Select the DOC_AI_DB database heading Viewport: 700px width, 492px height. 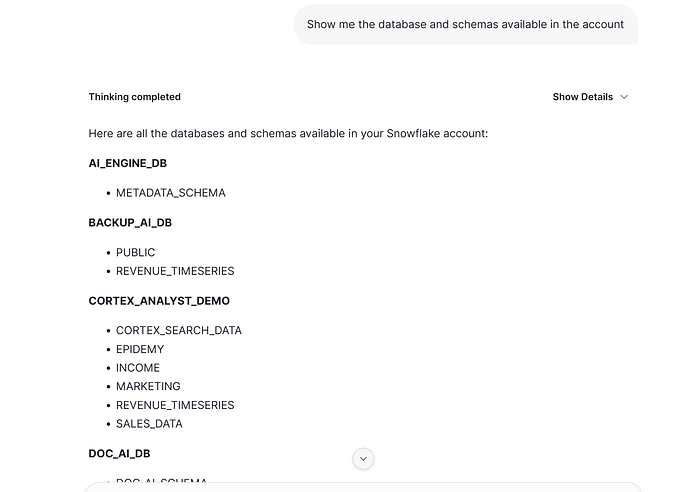coord(117,453)
